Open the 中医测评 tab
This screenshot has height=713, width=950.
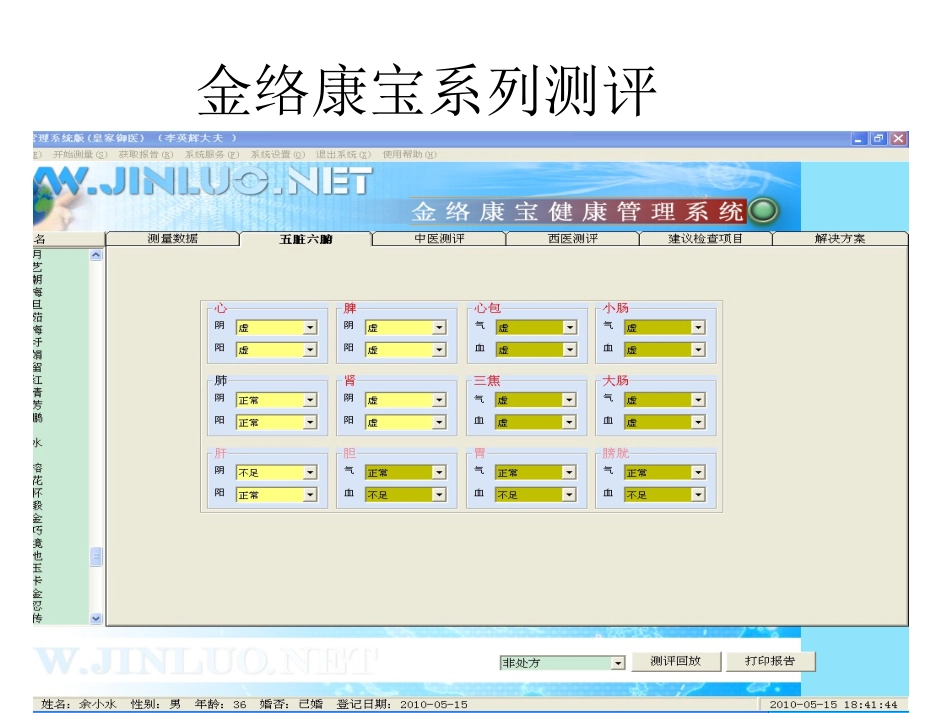pos(439,239)
